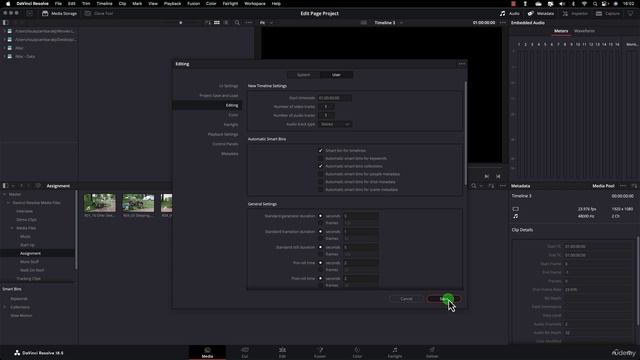Toggle the Media Storage panel
This screenshot has height=360, width=640.
point(59,13)
